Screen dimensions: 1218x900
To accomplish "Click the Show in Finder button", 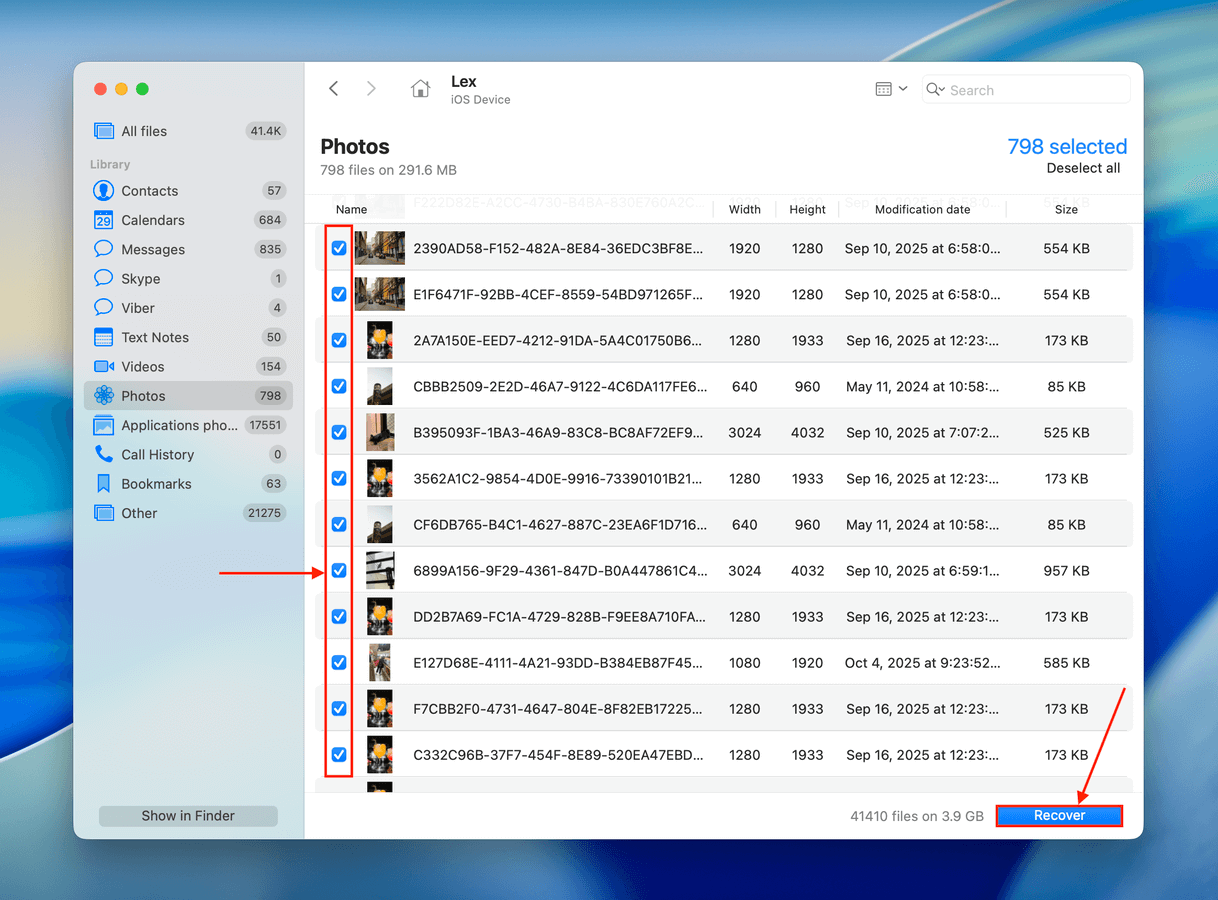I will coord(188,816).
